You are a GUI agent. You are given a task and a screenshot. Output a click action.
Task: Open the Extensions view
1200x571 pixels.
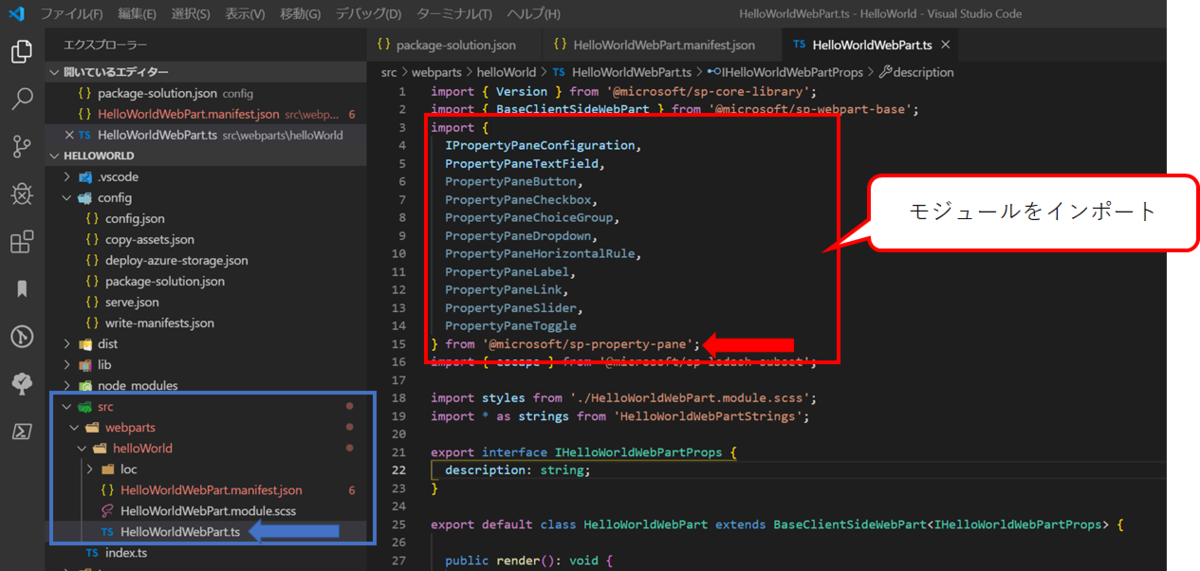[x=21, y=242]
